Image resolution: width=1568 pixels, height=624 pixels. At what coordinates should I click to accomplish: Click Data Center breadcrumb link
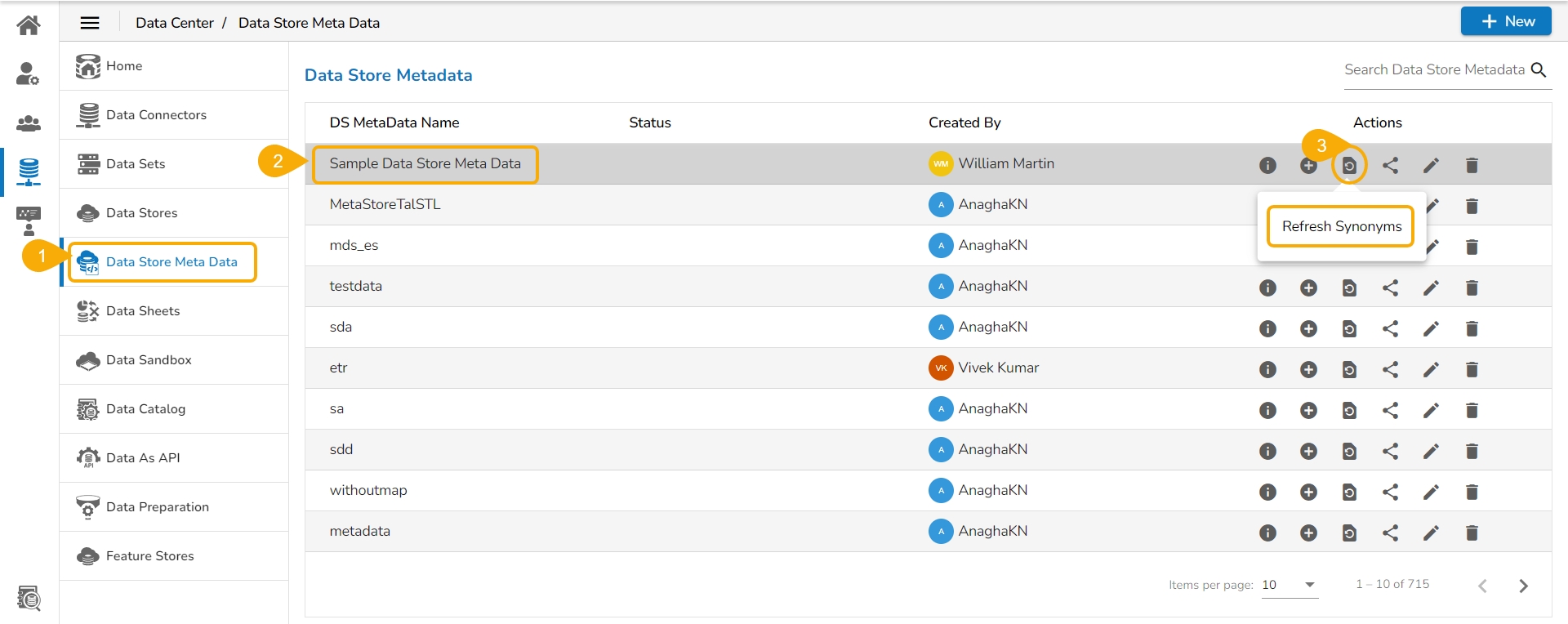(175, 23)
